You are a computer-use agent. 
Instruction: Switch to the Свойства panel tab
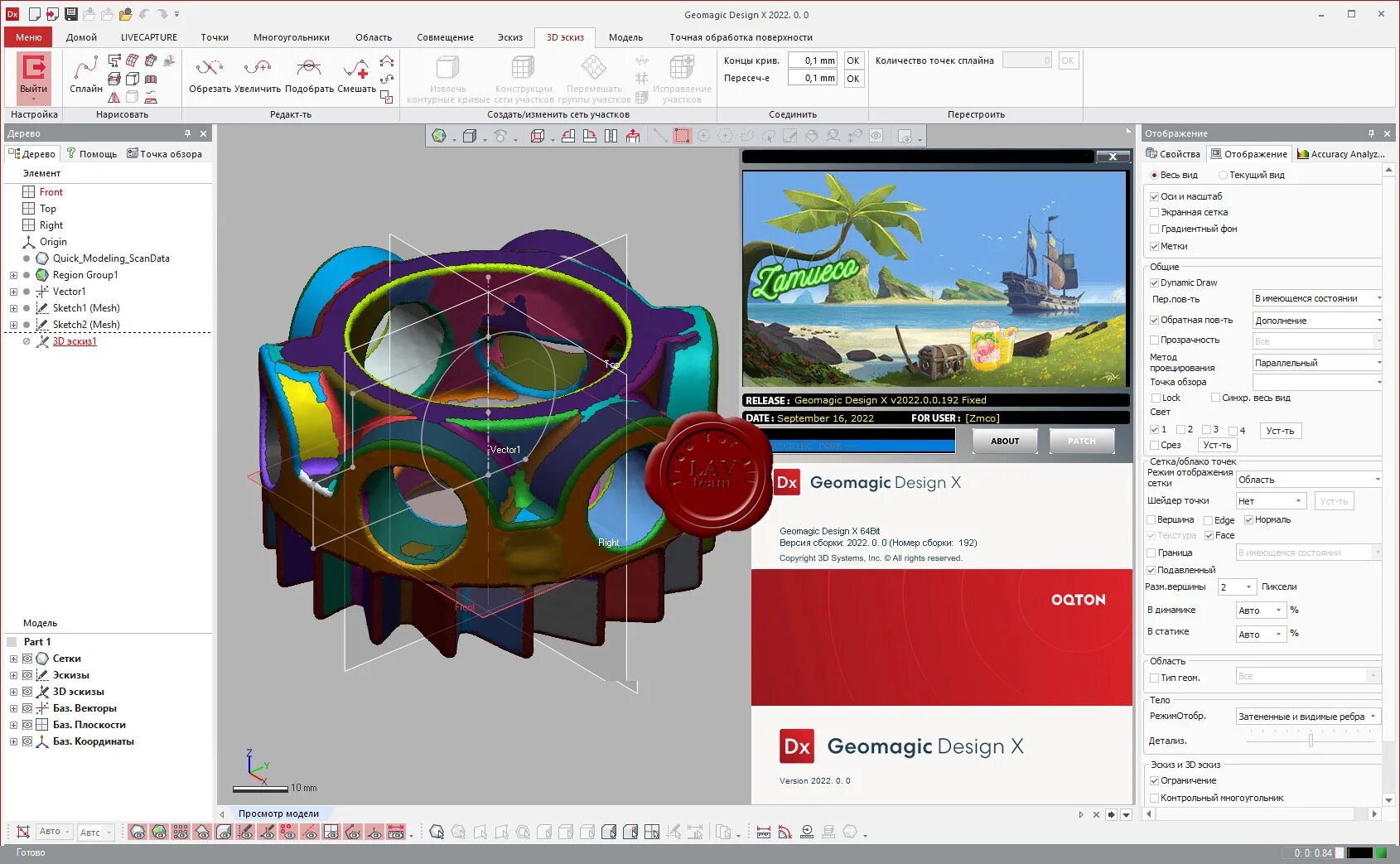click(1173, 154)
